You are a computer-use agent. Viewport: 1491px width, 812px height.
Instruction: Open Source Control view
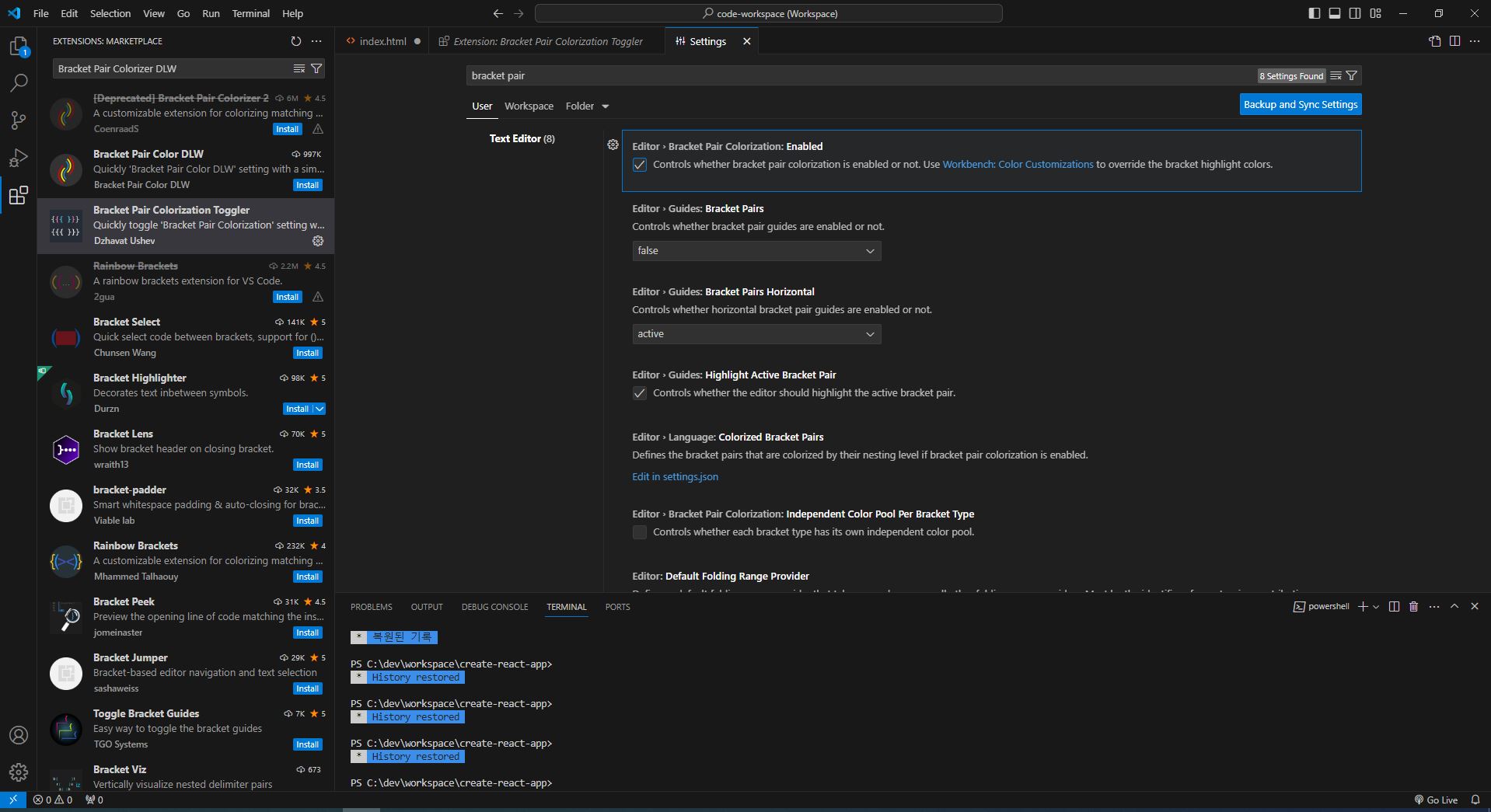click(x=19, y=120)
